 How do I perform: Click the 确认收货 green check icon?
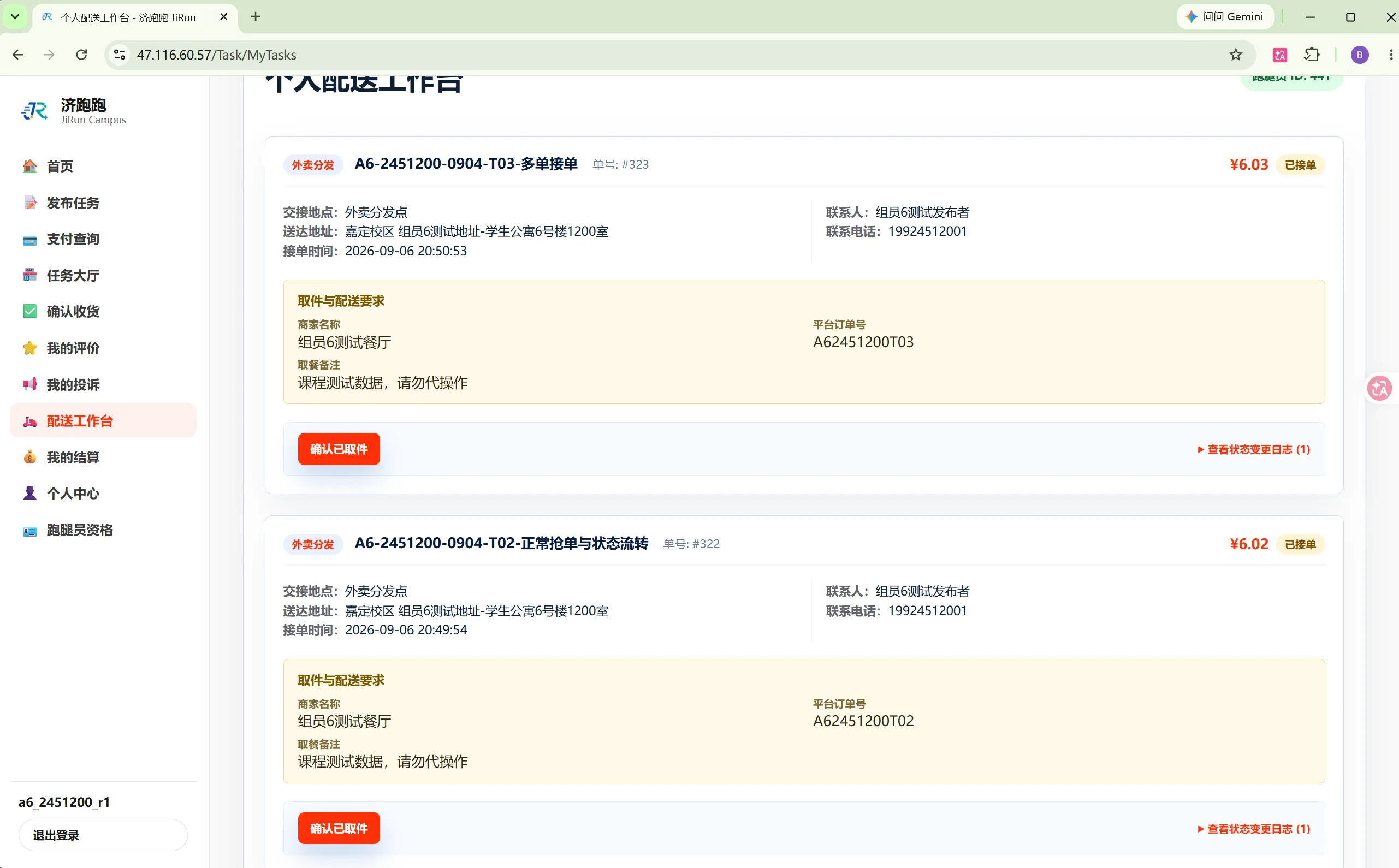[x=30, y=311]
